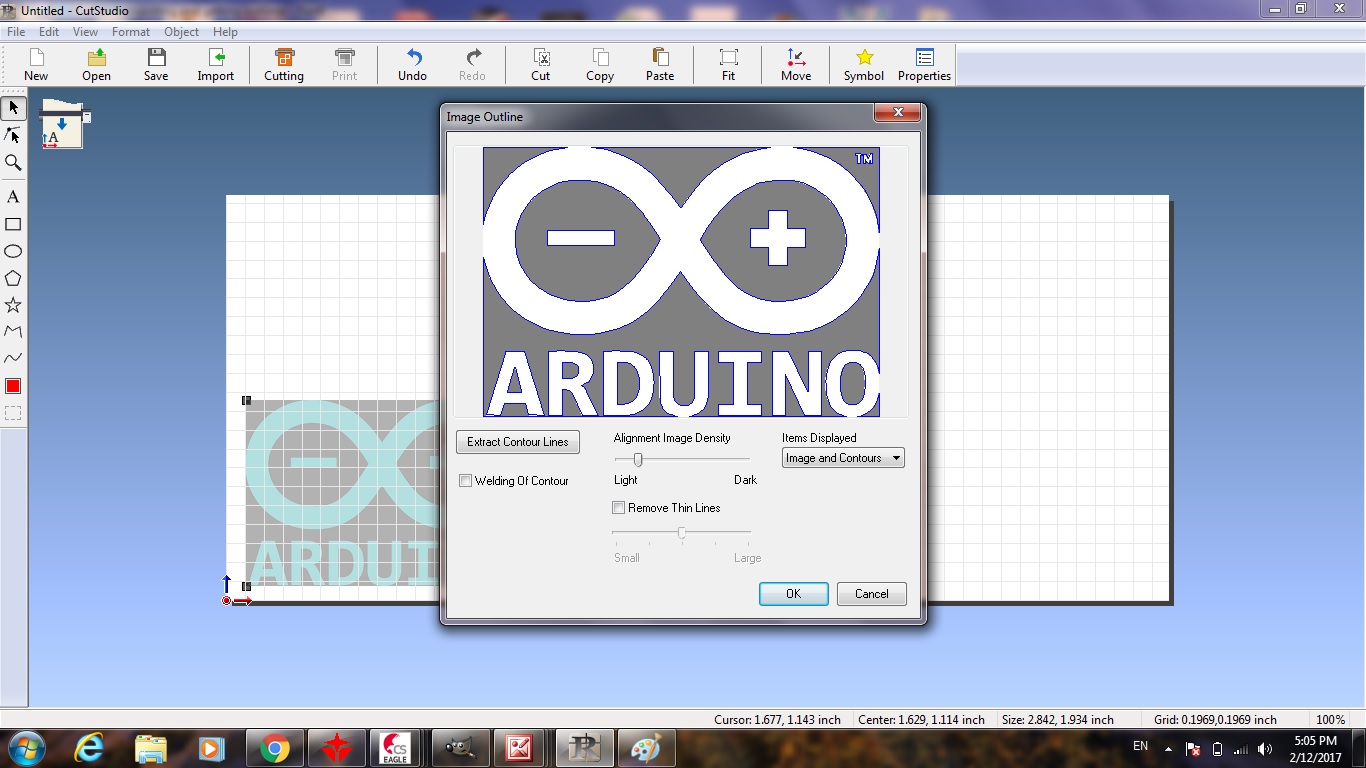Click the Undo arrow icon
The image size is (1366, 768).
click(x=412, y=65)
